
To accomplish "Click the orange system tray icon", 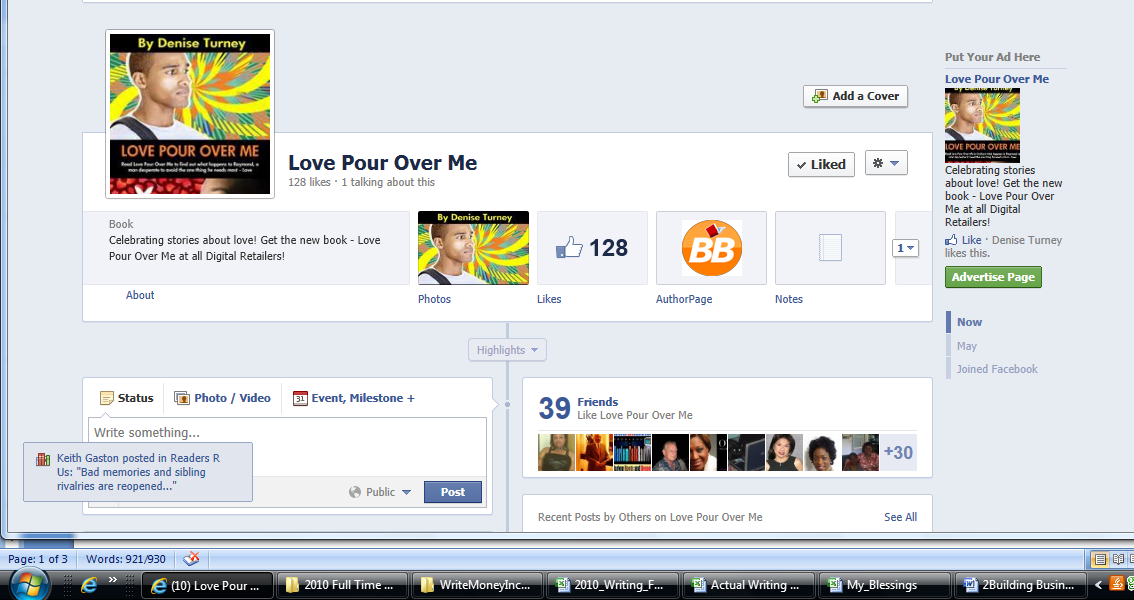I will pos(1117,584).
